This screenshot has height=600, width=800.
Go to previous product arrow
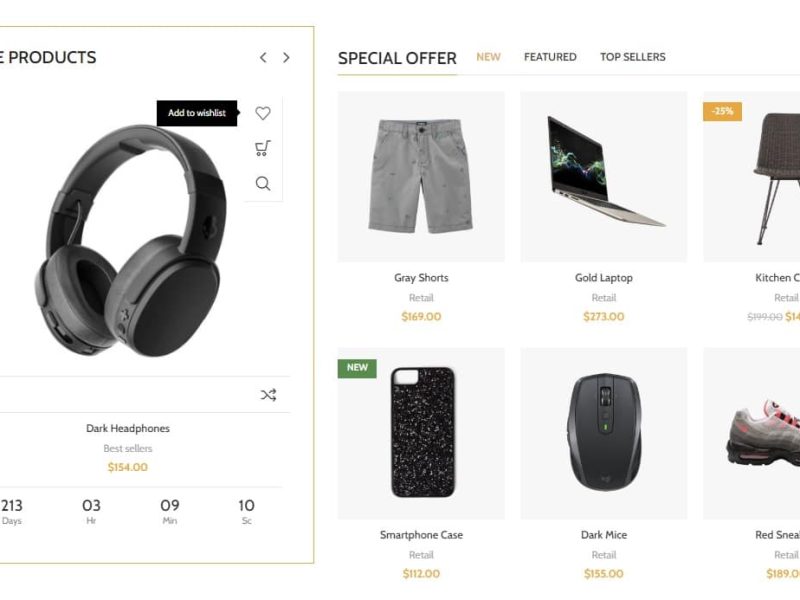(263, 58)
